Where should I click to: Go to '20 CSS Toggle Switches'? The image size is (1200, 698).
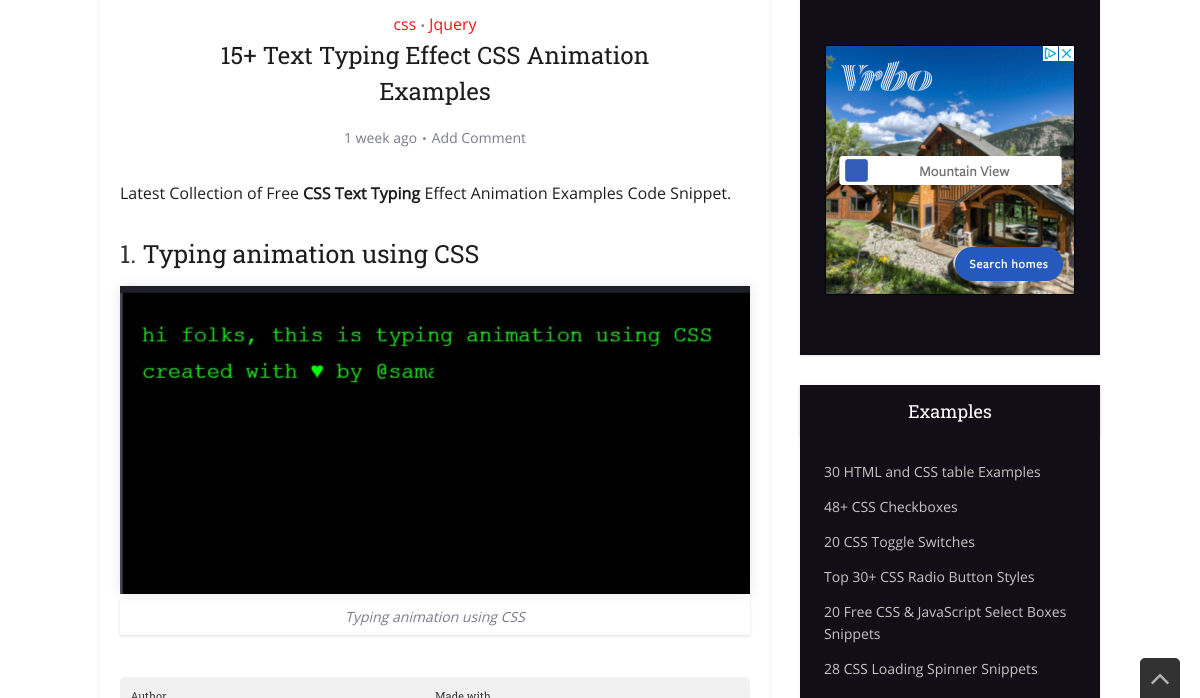pos(899,542)
